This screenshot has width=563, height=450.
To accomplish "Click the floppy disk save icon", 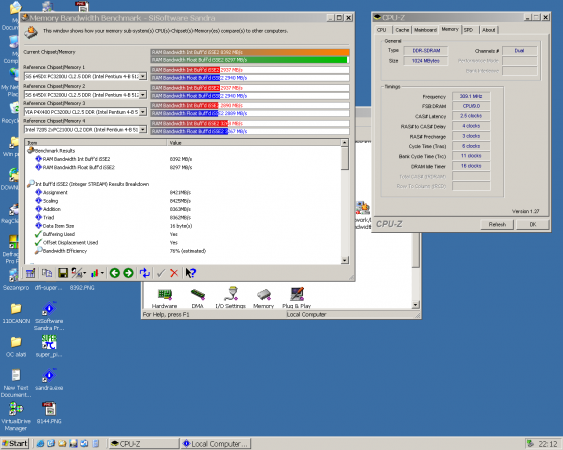I will 63,273.
